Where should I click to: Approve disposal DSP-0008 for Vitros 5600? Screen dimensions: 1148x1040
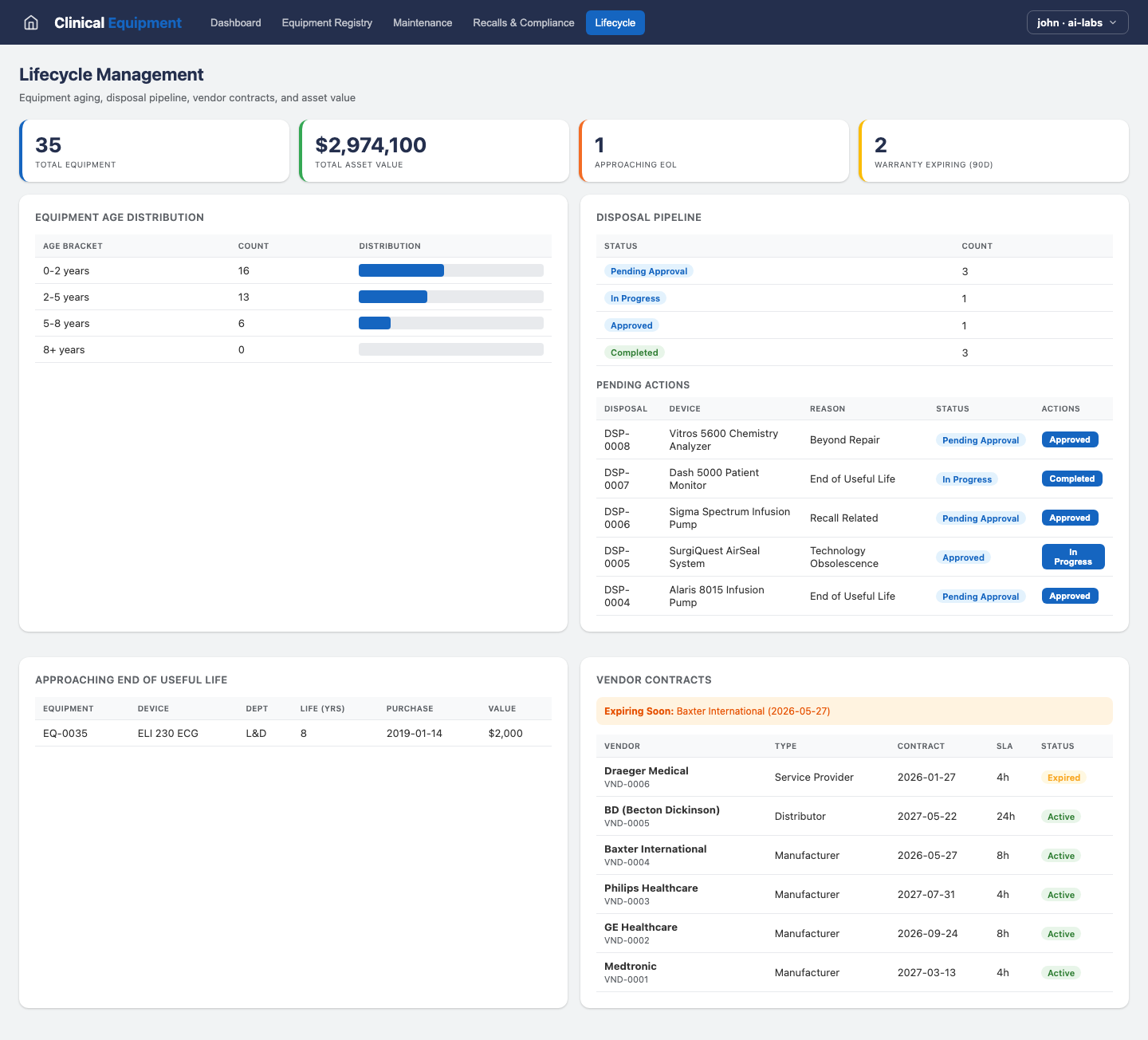pos(1070,439)
